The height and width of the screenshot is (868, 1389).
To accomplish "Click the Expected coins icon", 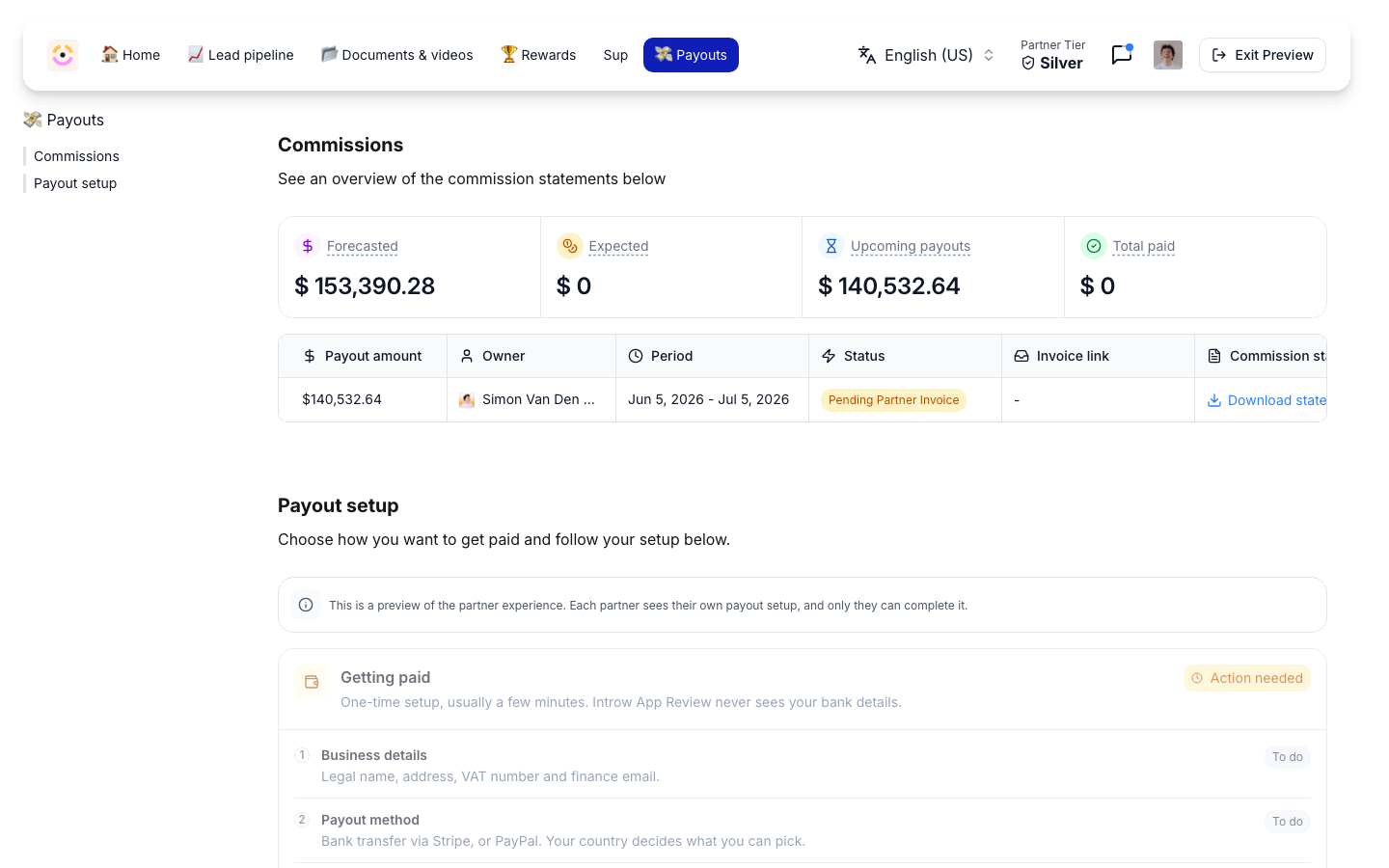I will (x=570, y=246).
